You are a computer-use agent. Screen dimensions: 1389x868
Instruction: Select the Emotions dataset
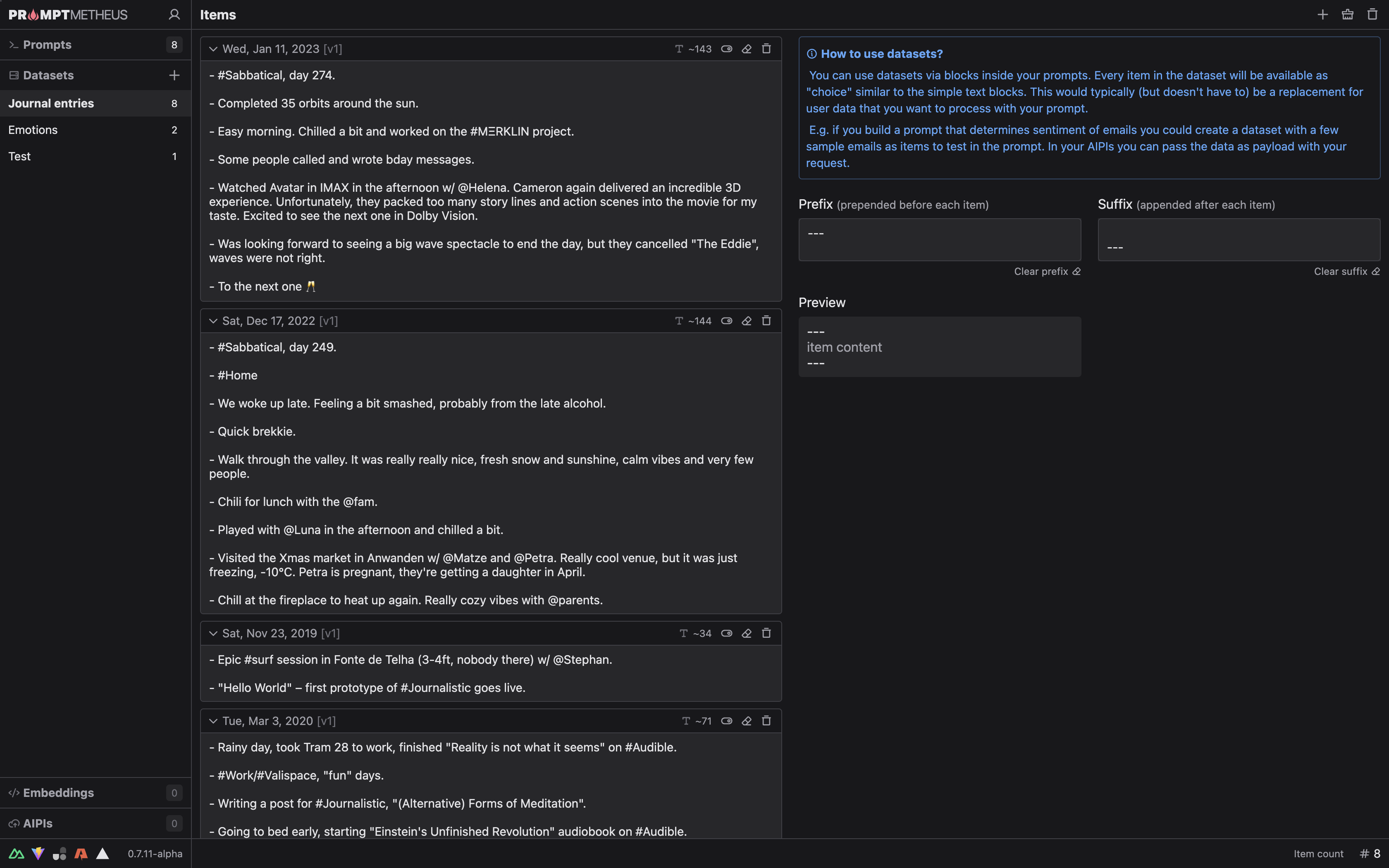[x=95, y=130]
